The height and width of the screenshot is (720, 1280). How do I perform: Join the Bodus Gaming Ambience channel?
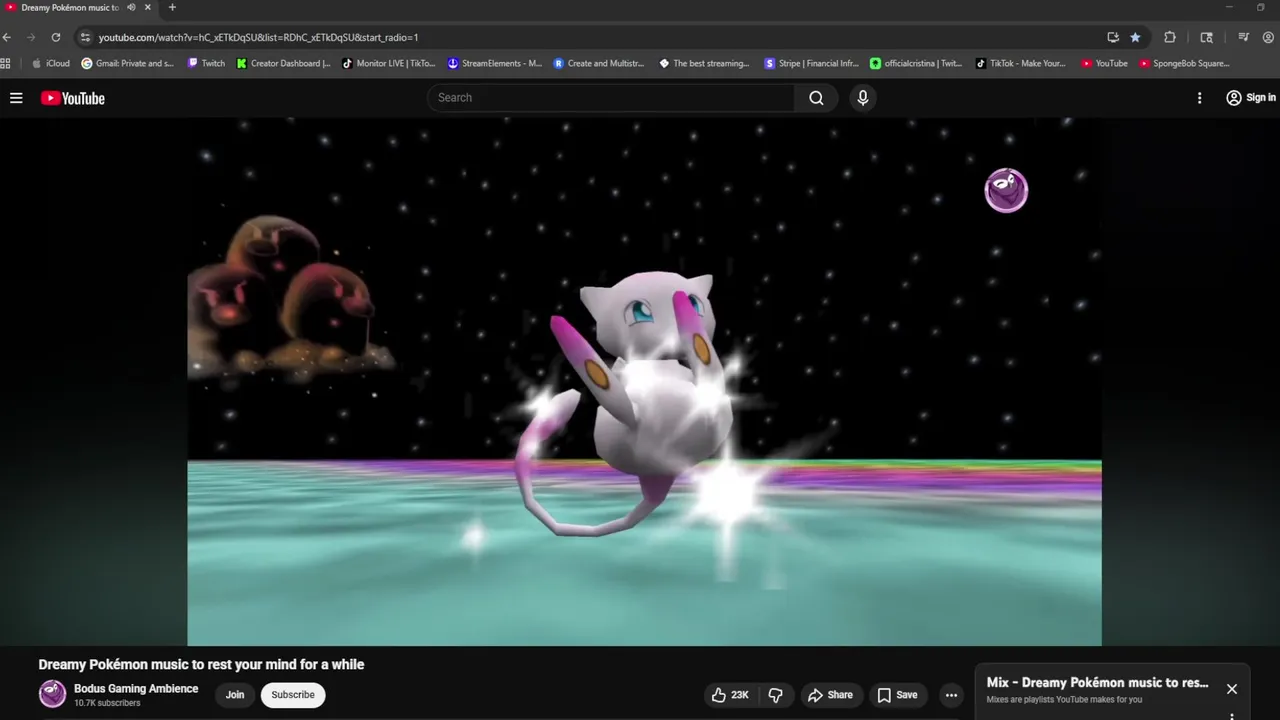pyautogui.click(x=235, y=695)
